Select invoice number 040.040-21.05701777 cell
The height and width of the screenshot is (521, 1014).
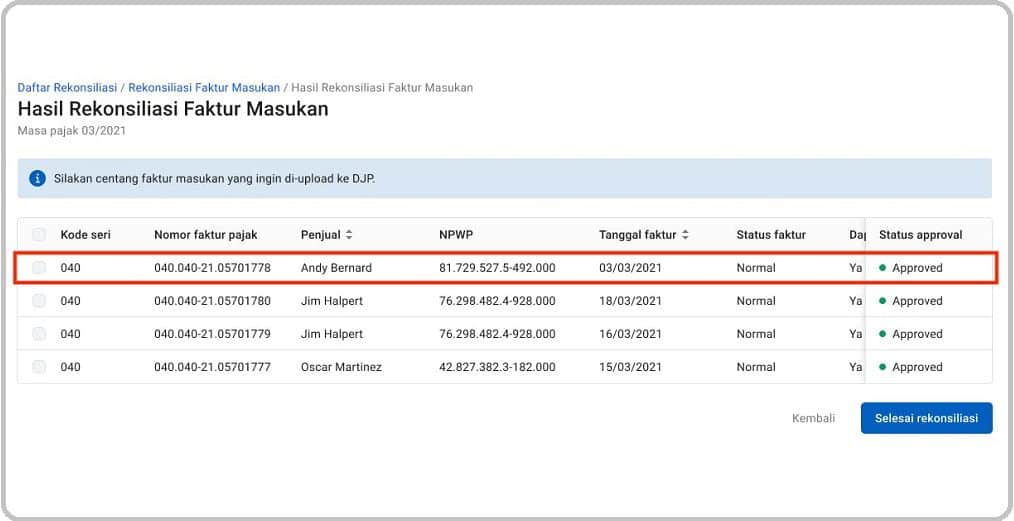[212, 367]
